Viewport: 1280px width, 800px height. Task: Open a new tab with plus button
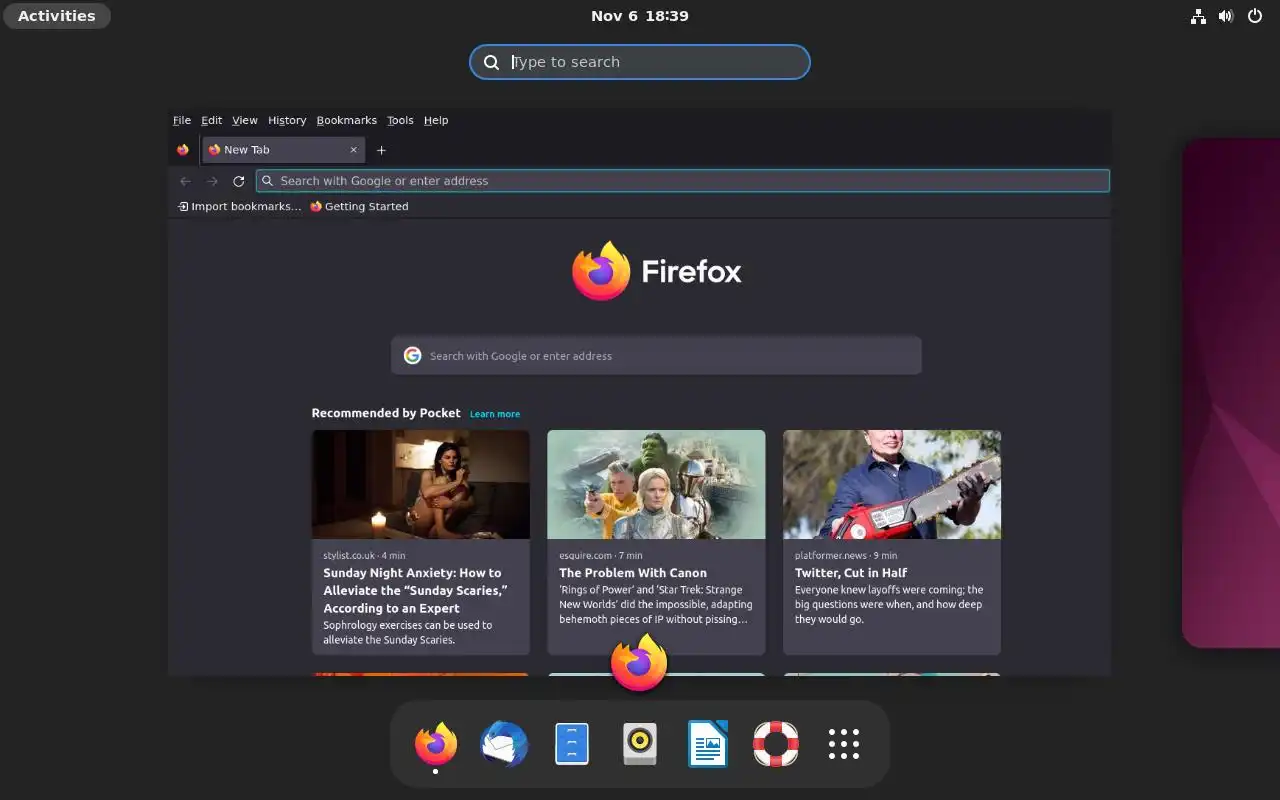click(381, 150)
